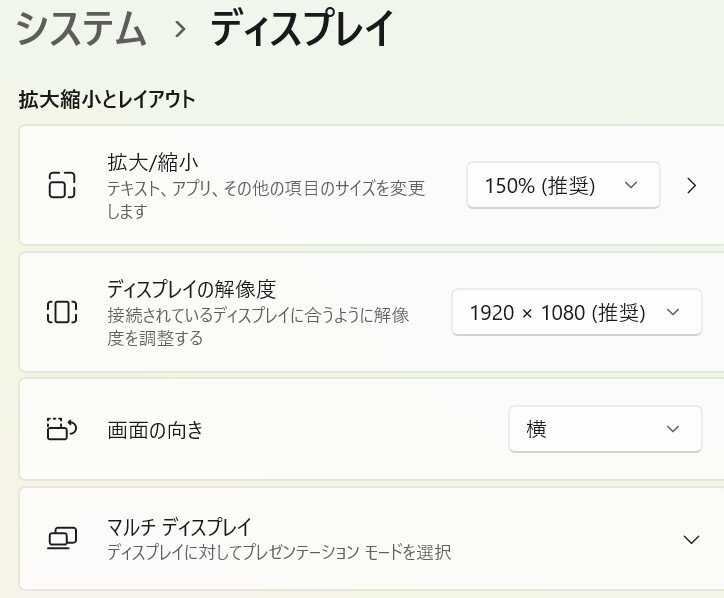Open custom scaling via the right arrow
Viewport: 724px width, 598px height.
[x=692, y=185]
